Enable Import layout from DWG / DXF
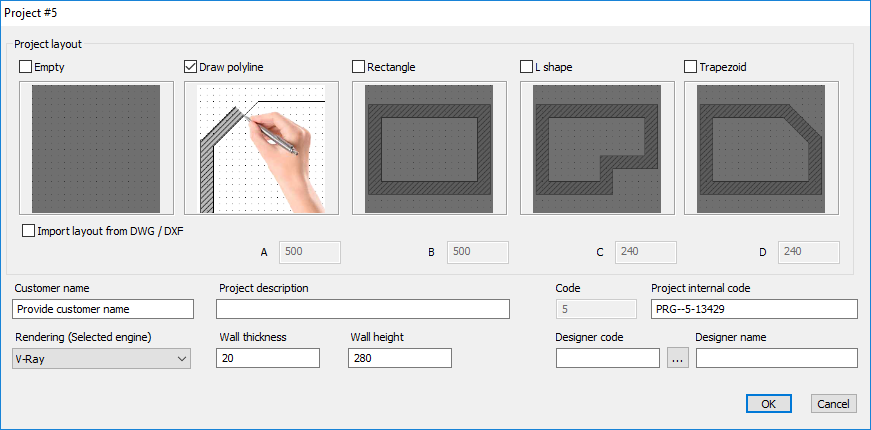 pos(28,231)
